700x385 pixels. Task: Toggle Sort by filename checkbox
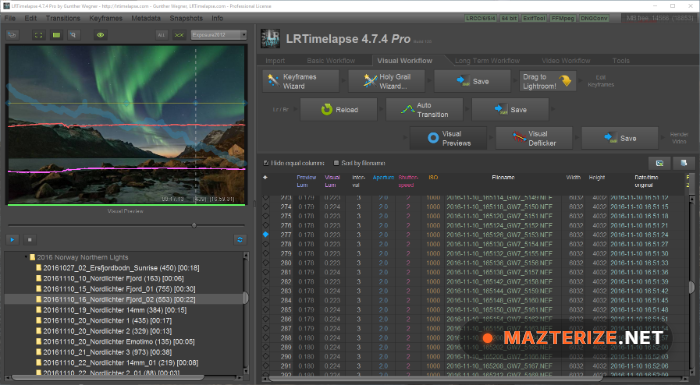(336, 163)
